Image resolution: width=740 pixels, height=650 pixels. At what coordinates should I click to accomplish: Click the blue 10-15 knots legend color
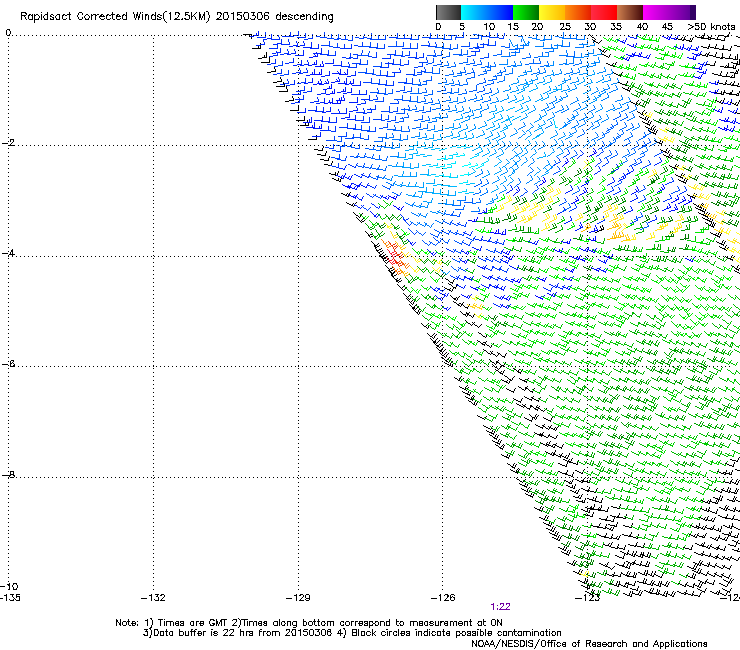pyautogui.click(x=500, y=12)
